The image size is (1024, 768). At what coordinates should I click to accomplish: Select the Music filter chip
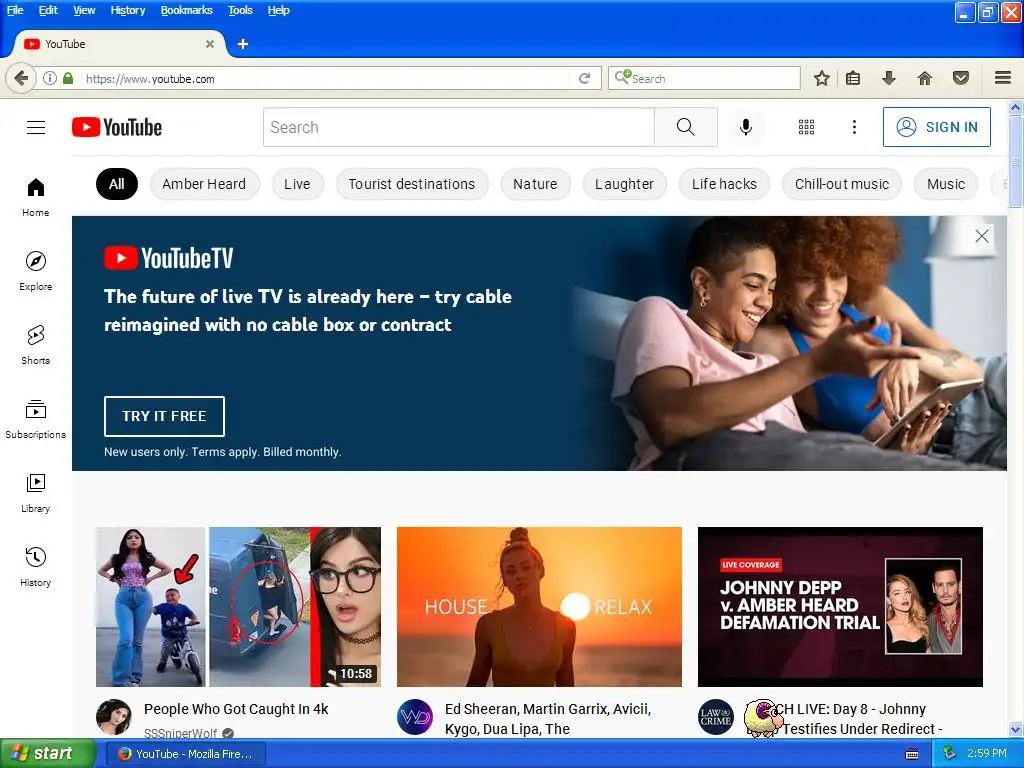[x=946, y=184]
